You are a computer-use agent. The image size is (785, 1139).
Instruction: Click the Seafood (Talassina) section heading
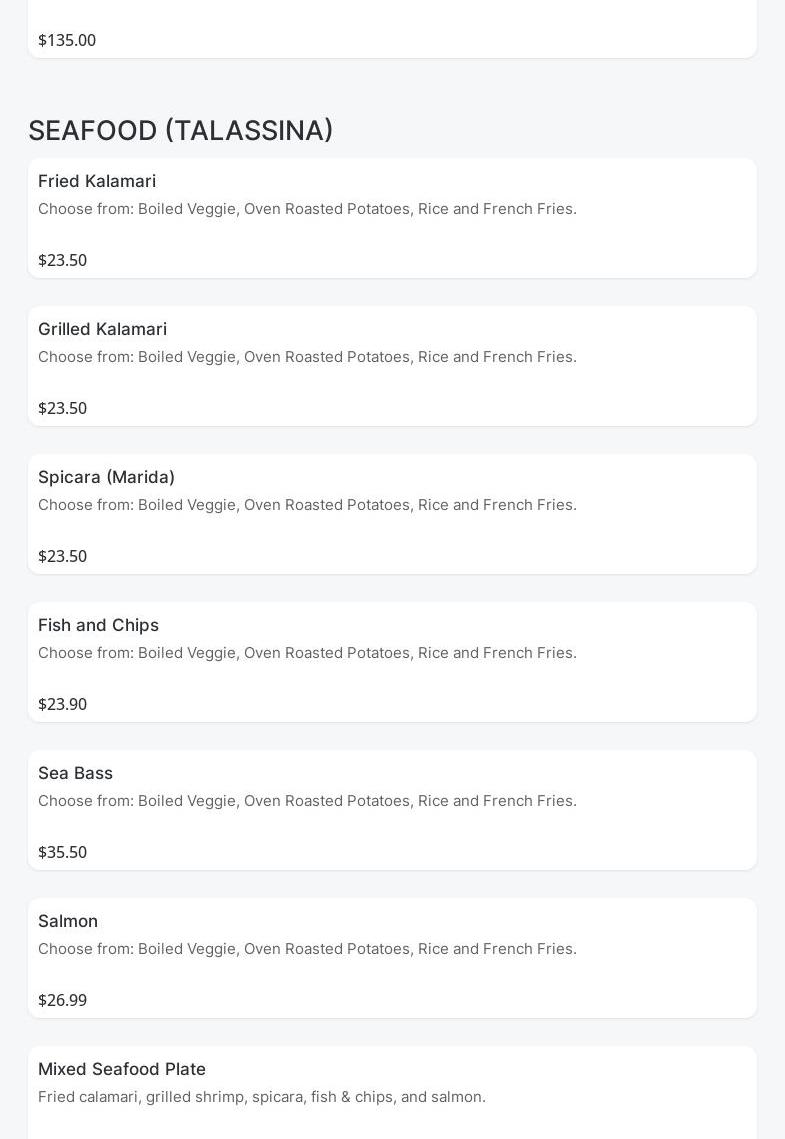point(180,131)
